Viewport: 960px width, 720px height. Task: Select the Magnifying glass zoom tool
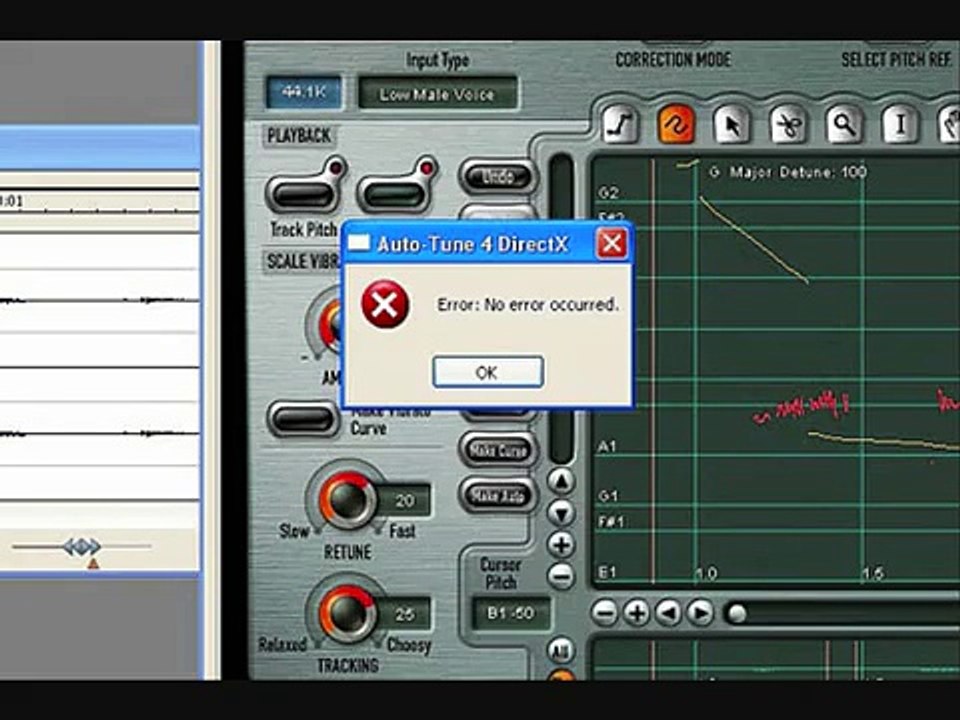point(844,125)
